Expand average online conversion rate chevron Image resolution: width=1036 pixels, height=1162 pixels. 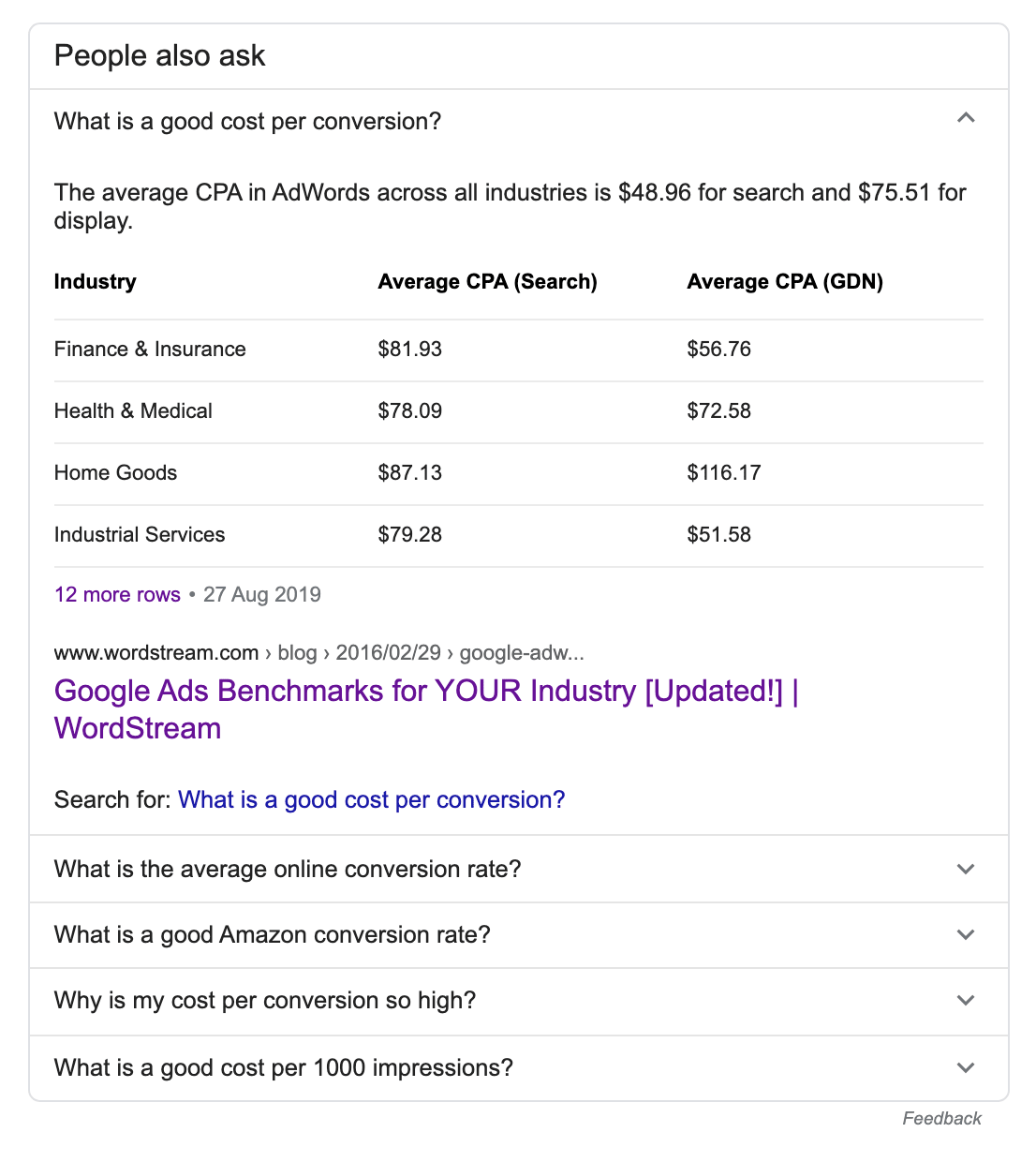click(x=966, y=870)
